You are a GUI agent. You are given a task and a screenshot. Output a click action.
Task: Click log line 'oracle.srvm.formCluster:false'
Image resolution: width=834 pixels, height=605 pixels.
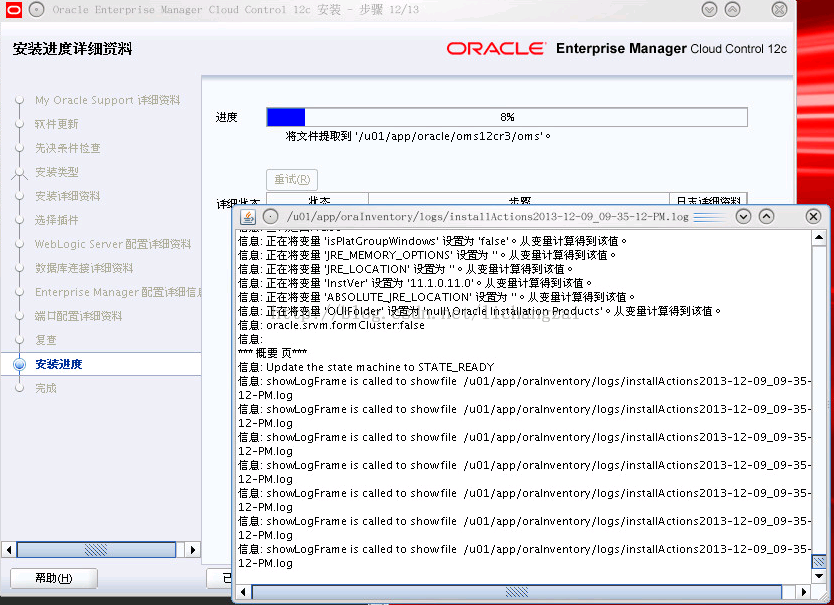click(331, 325)
